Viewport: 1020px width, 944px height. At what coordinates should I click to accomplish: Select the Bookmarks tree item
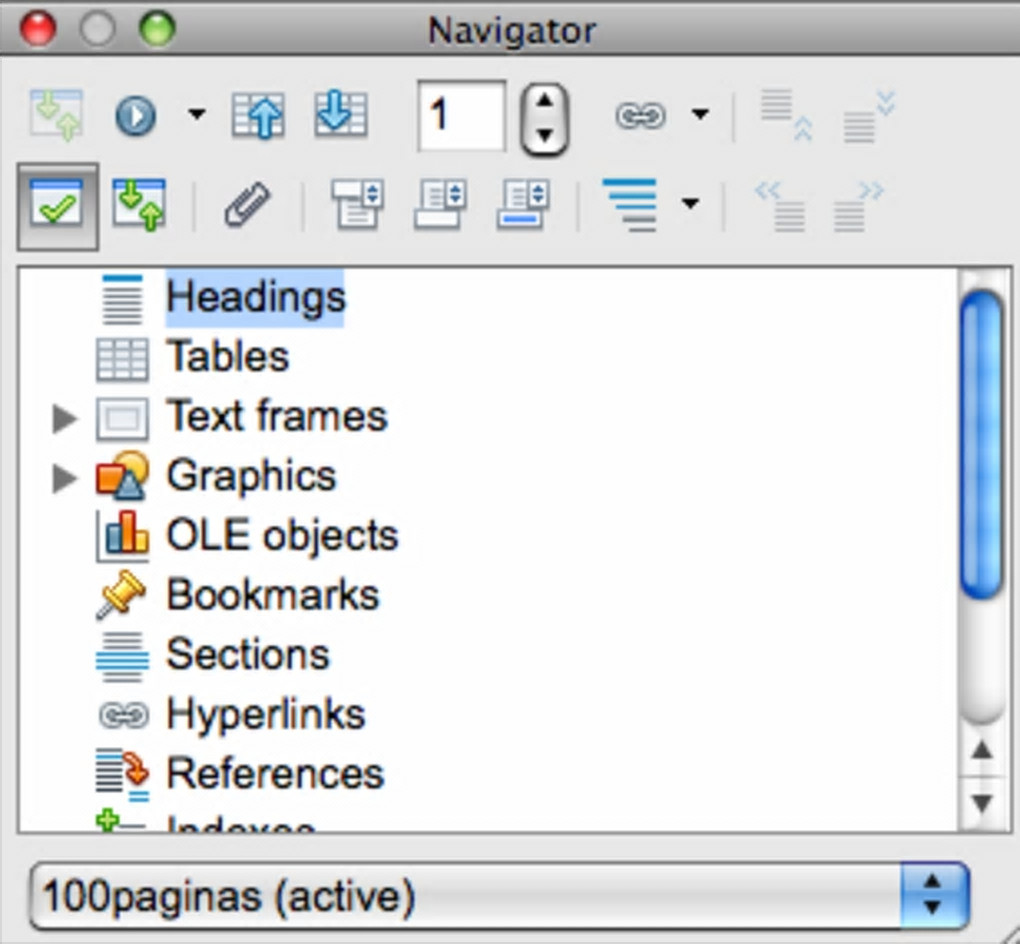pyautogui.click(x=273, y=595)
